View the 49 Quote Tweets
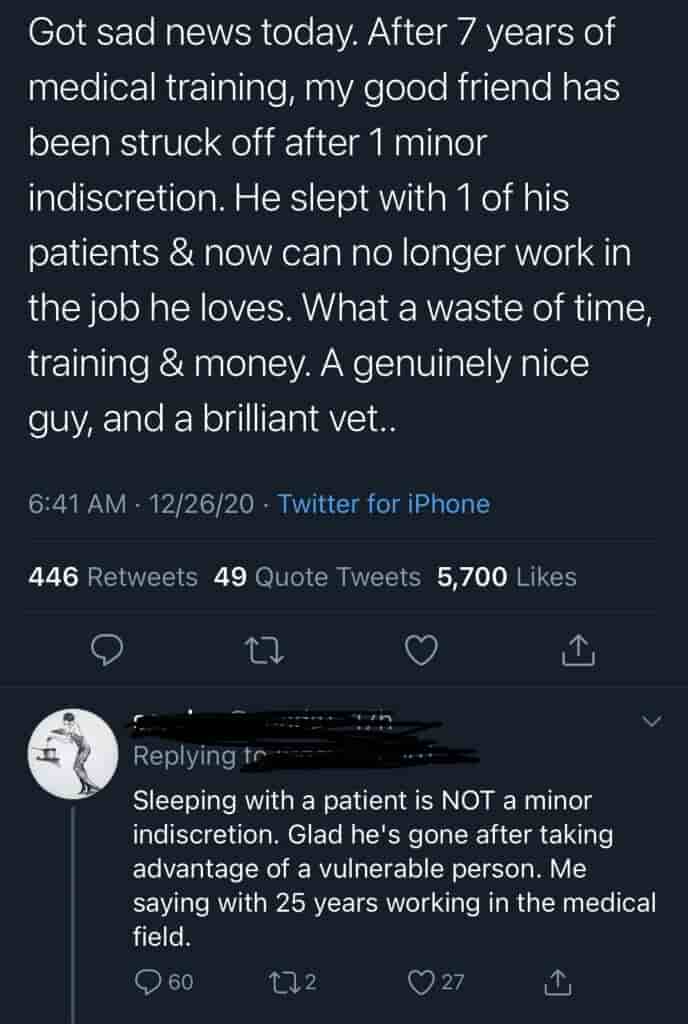The image size is (688, 1024). (x=318, y=577)
